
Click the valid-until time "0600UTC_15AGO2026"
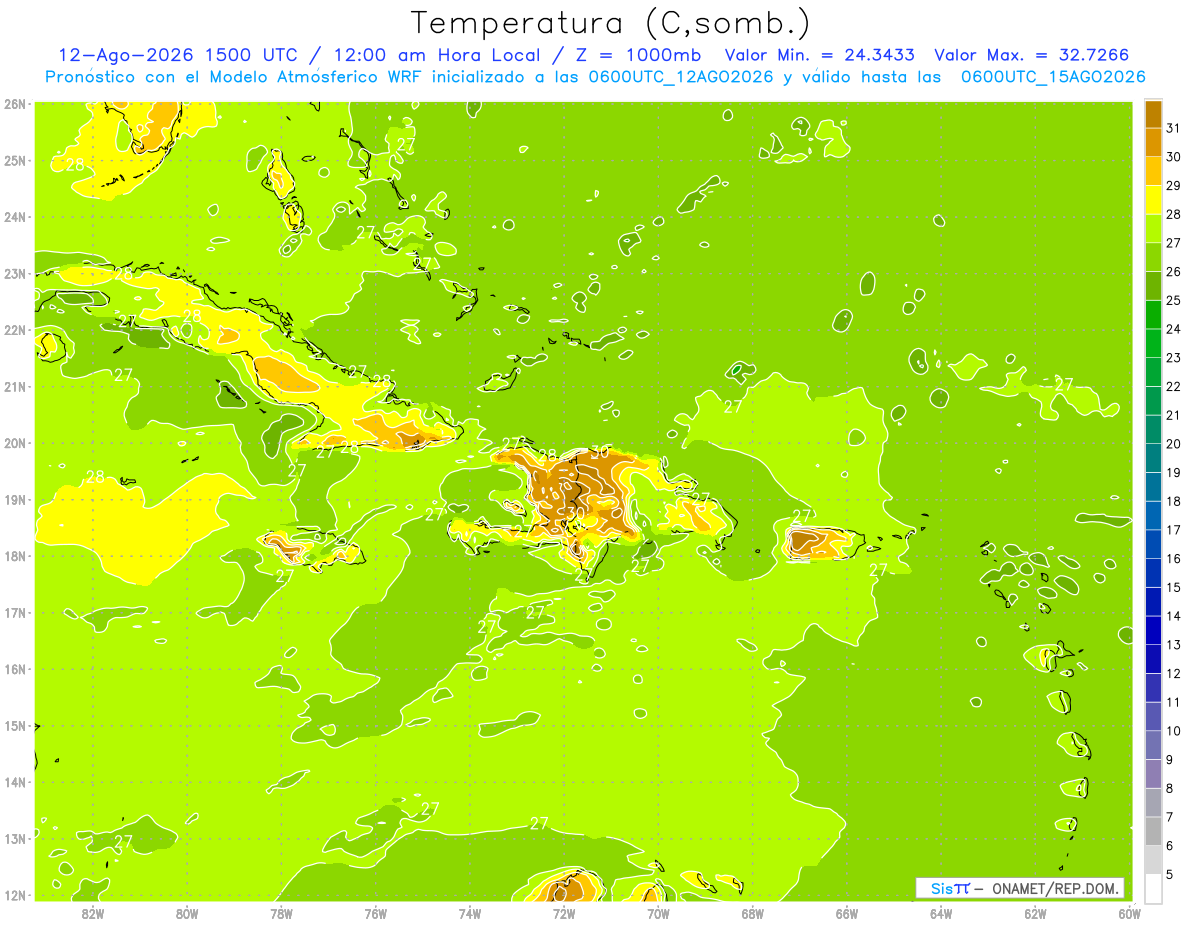coord(1054,77)
